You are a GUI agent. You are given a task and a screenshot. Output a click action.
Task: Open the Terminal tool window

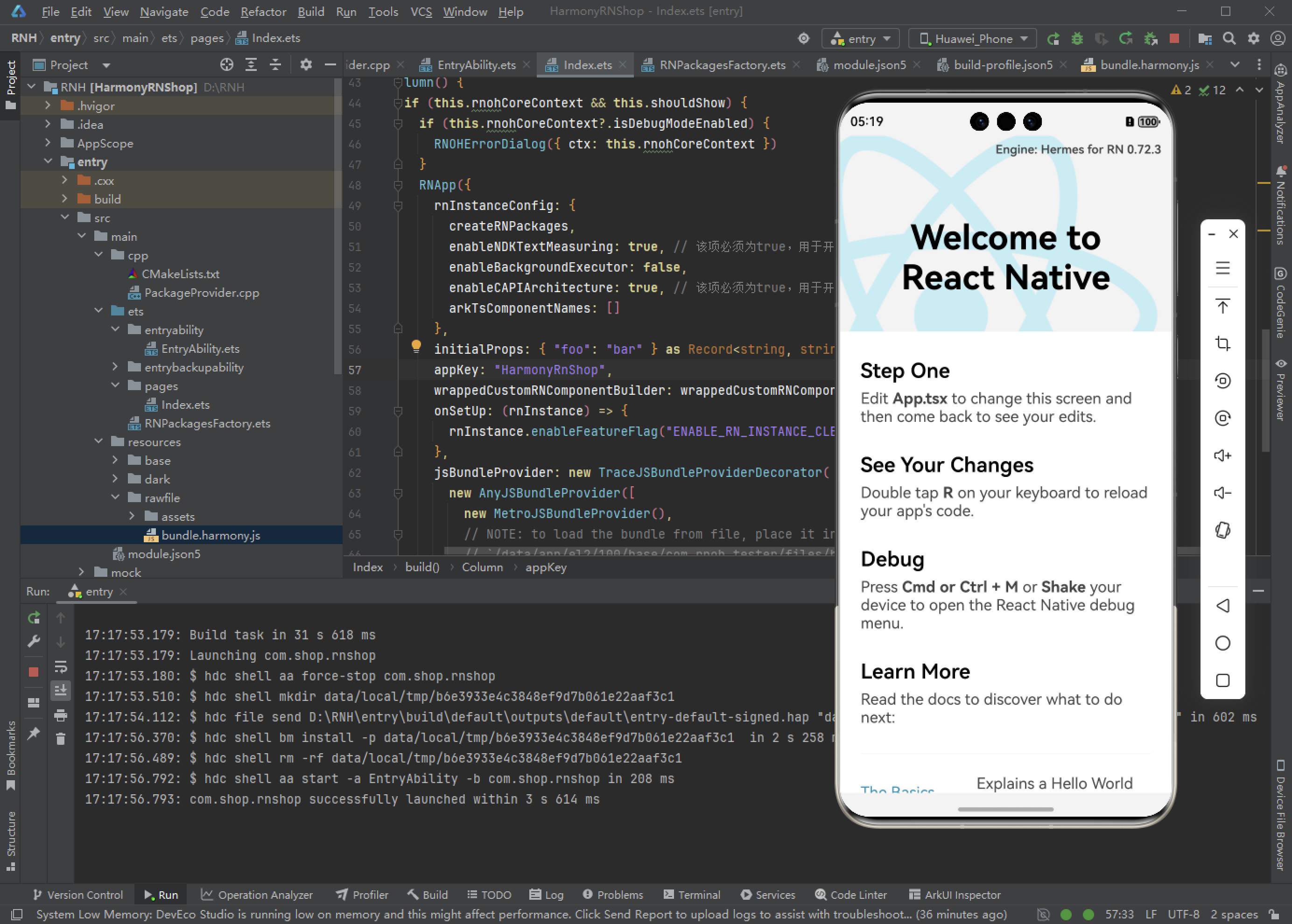click(692, 895)
